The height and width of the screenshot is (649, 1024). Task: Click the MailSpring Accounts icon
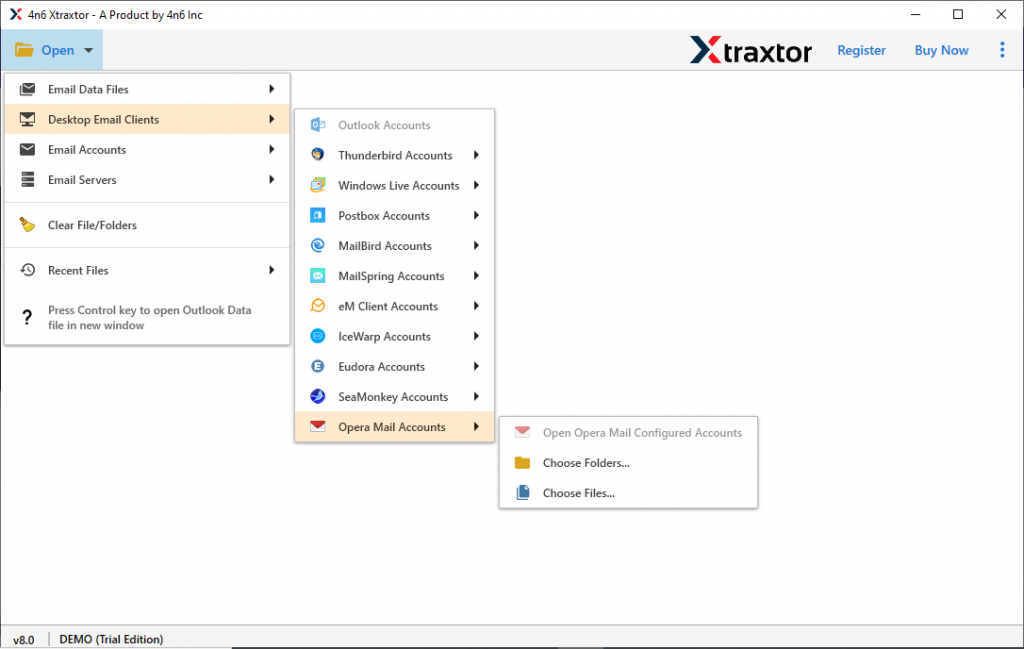click(x=320, y=275)
